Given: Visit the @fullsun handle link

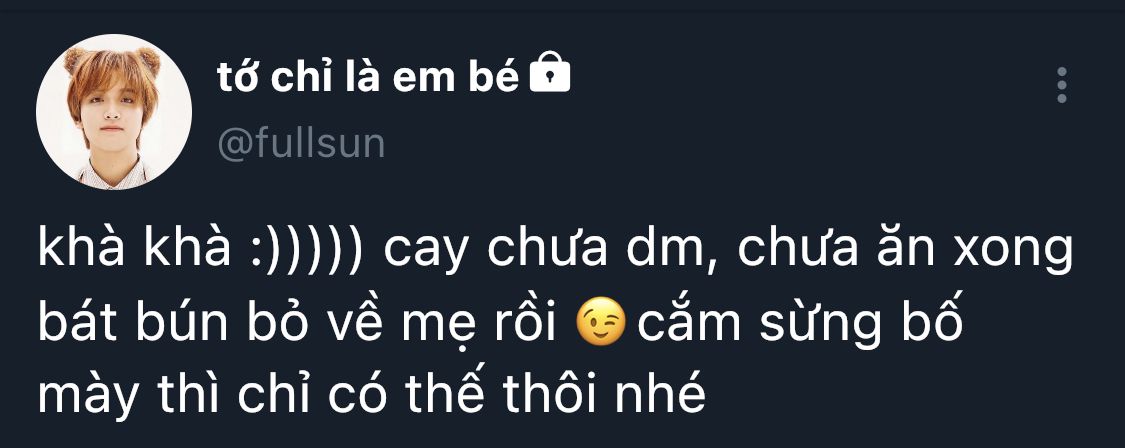Looking at the screenshot, I should click(x=301, y=143).
